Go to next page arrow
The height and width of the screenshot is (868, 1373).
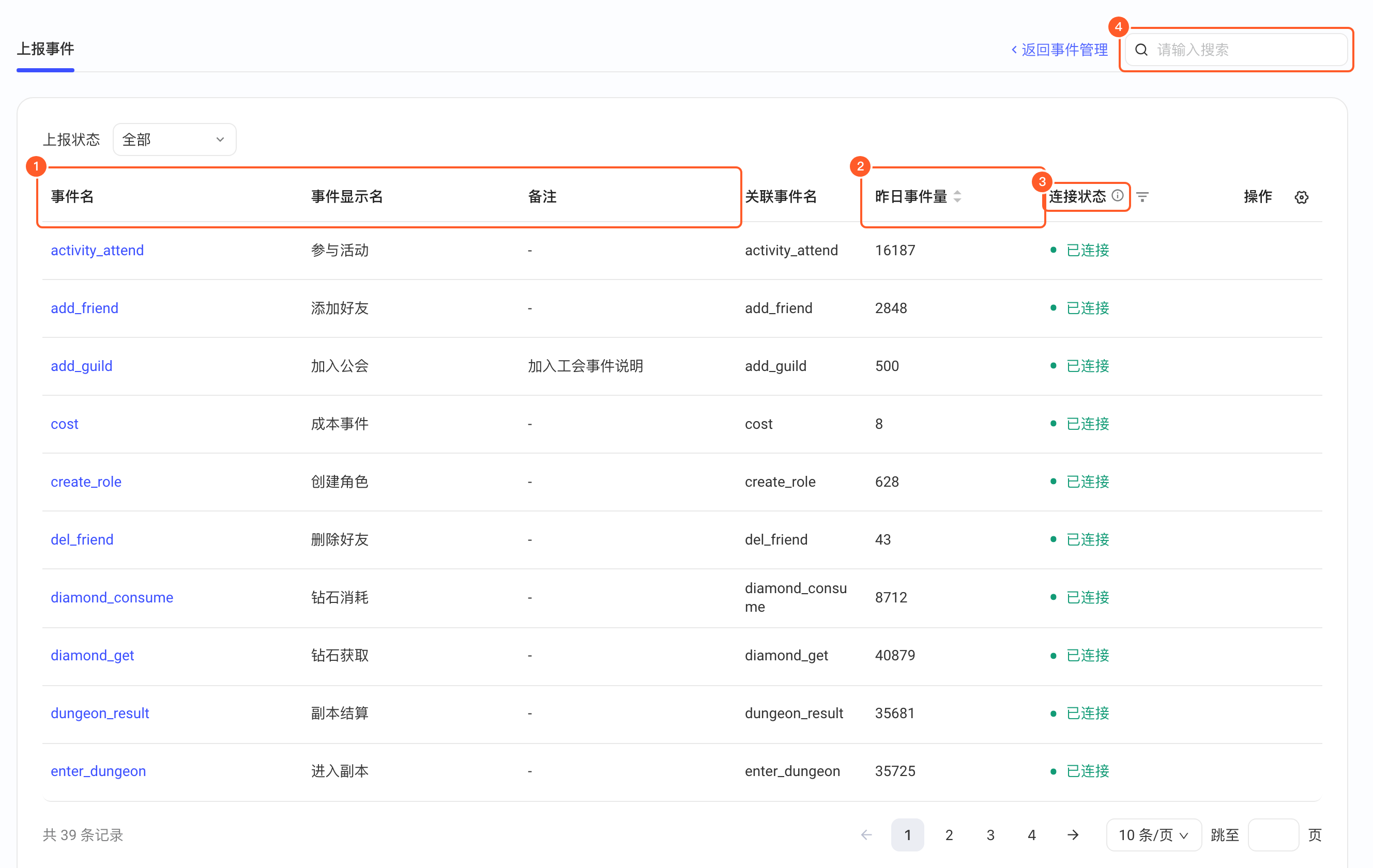coord(1073,835)
